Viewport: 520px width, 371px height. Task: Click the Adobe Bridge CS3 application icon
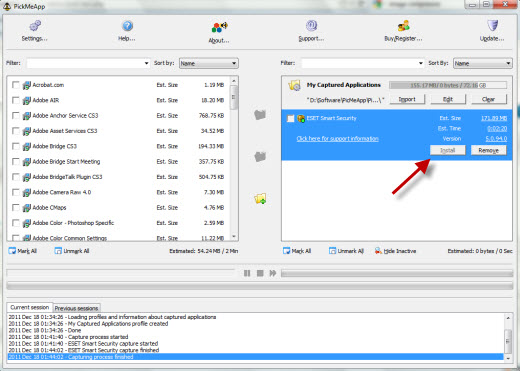pyautogui.click(x=27, y=147)
